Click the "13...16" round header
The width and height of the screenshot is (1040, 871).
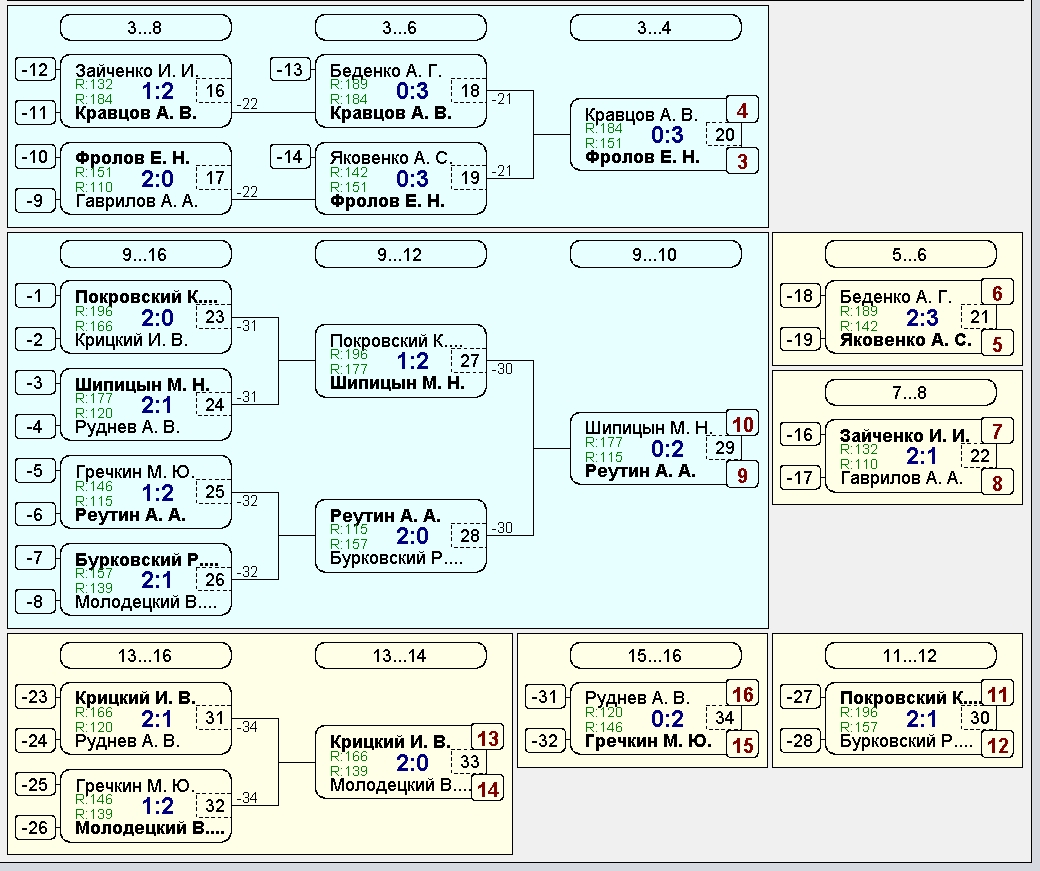(x=145, y=656)
